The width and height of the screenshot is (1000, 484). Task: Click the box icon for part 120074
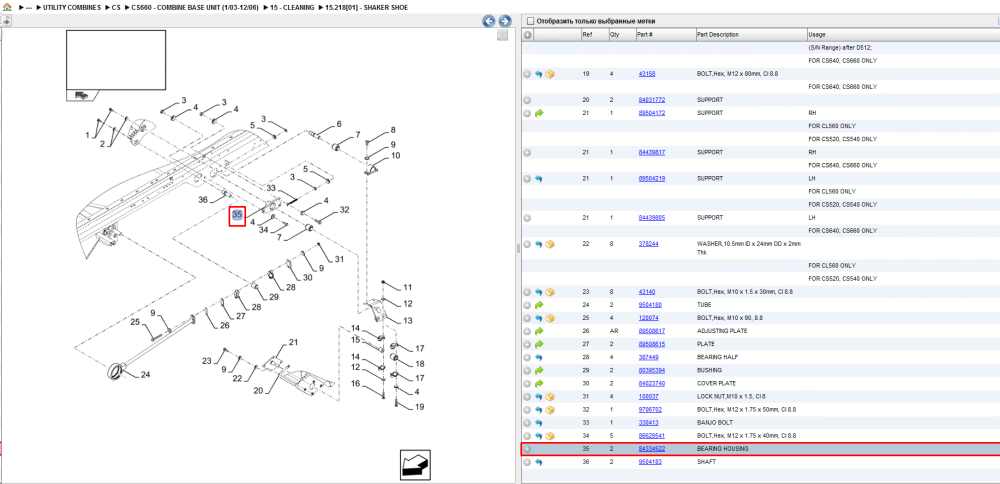pyautogui.click(x=550, y=318)
